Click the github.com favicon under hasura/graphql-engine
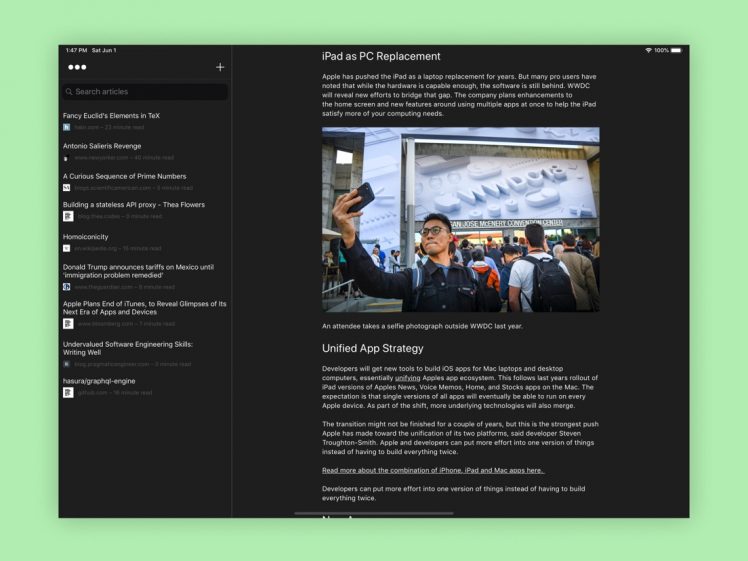The image size is (748, 561). [x=67, y=393]
